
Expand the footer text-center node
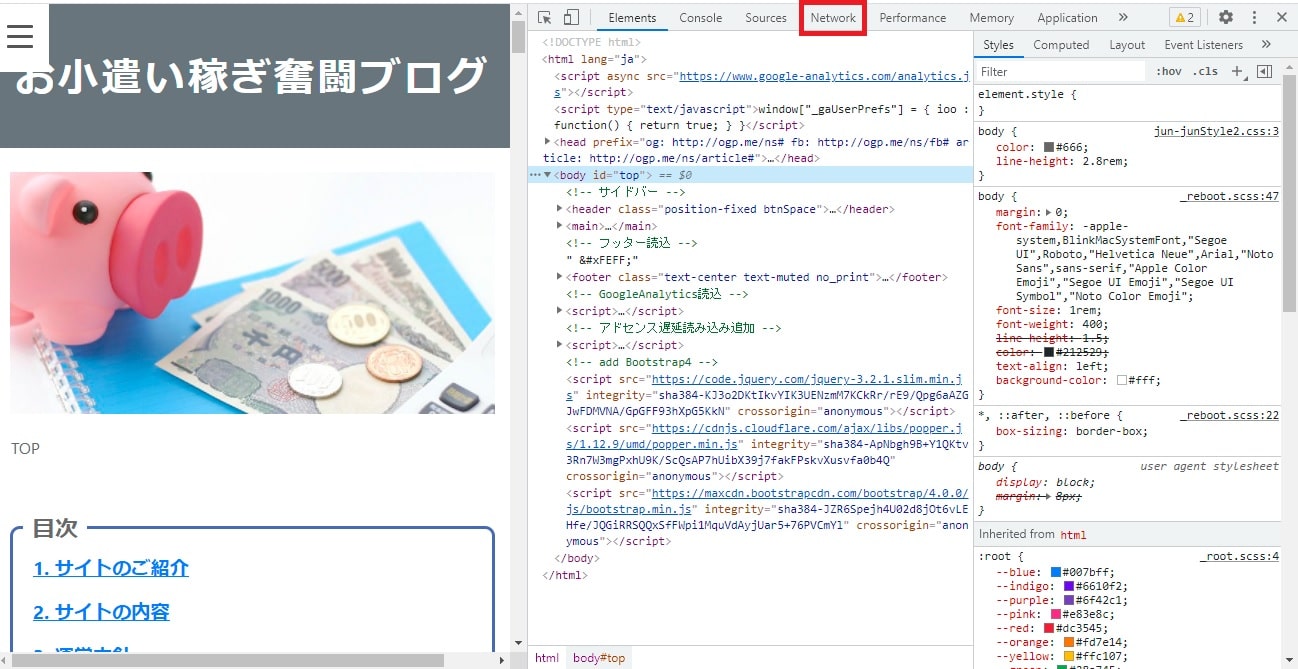(x=559, y=277)
